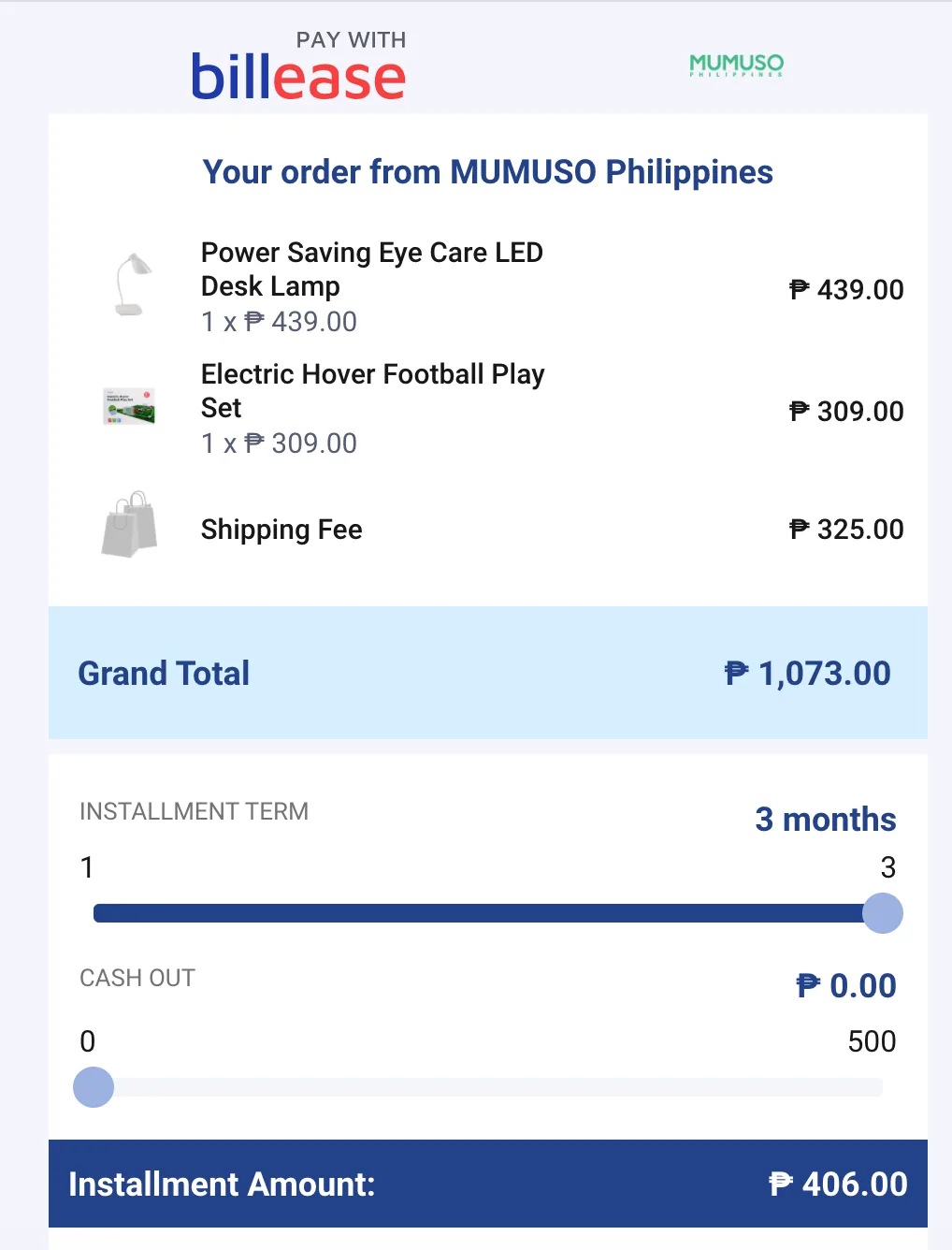Click the shipping fee bags icon
This screenshot has height=1250, width=952.
pos(129,524)
